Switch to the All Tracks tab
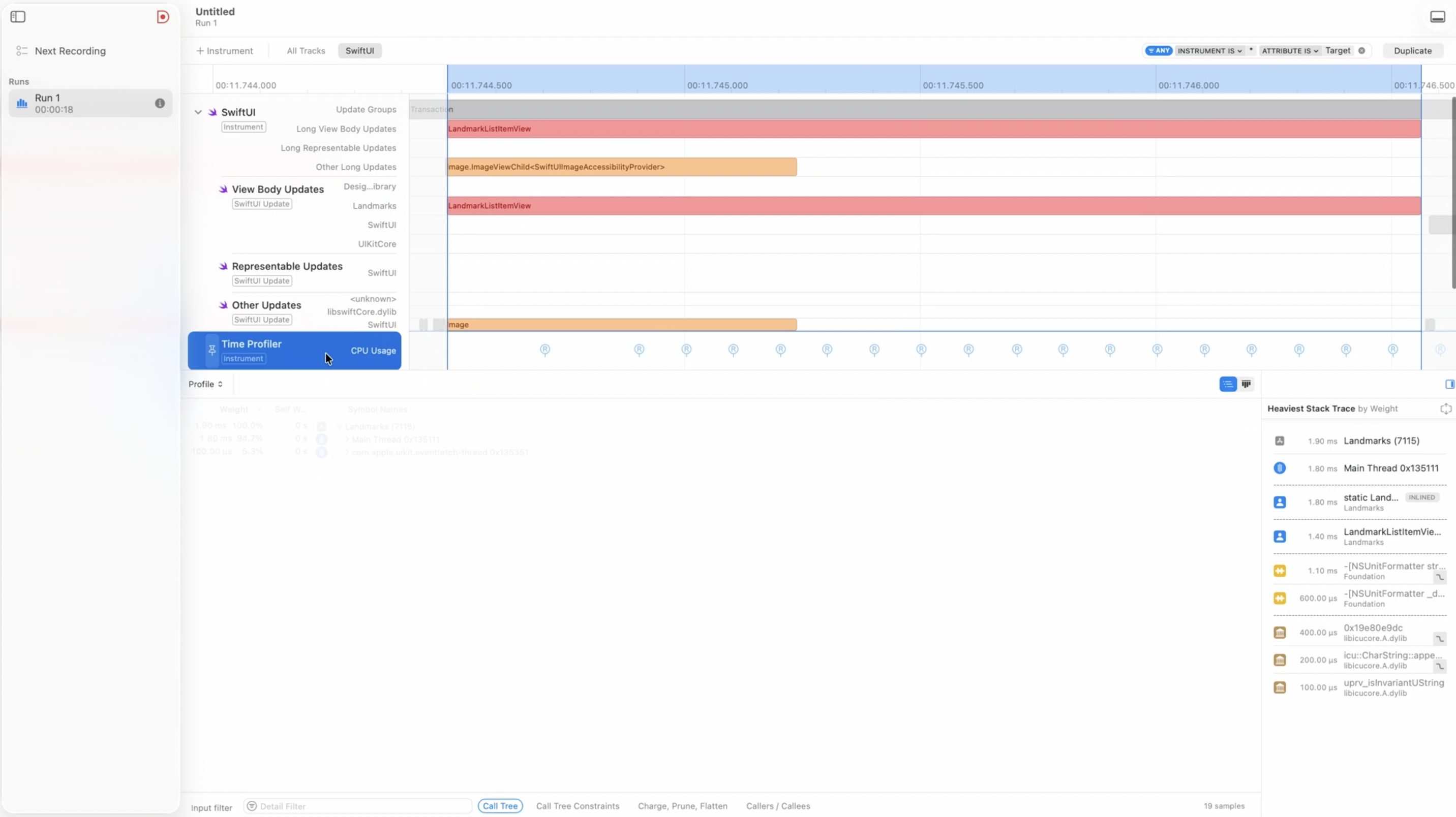Screen dimensions: 1456x817 (x=306, y=51)
